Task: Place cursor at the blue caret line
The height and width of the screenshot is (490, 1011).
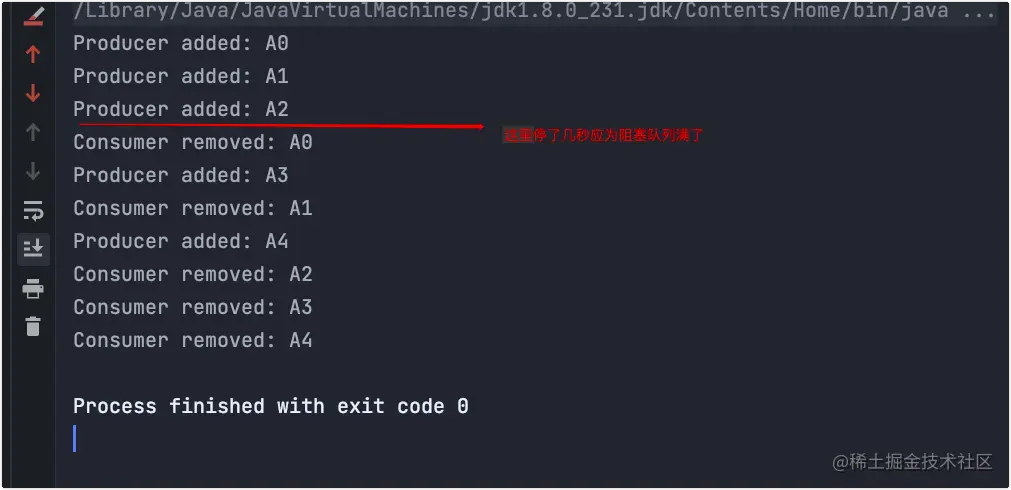Action: 75,438
